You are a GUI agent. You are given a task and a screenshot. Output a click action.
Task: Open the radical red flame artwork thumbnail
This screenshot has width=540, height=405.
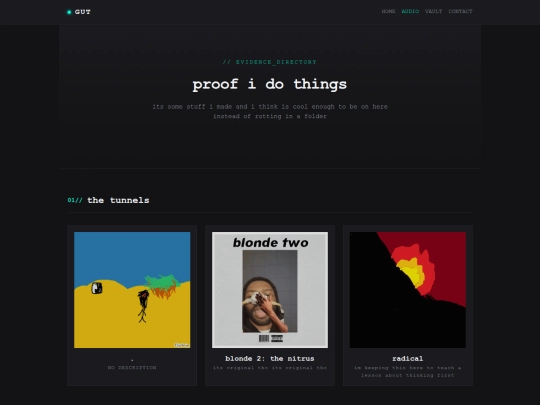(408, 290)
